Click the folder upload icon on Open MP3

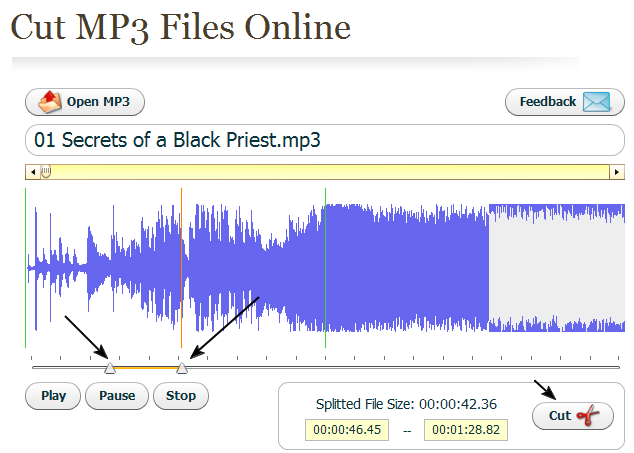[49, 101]
